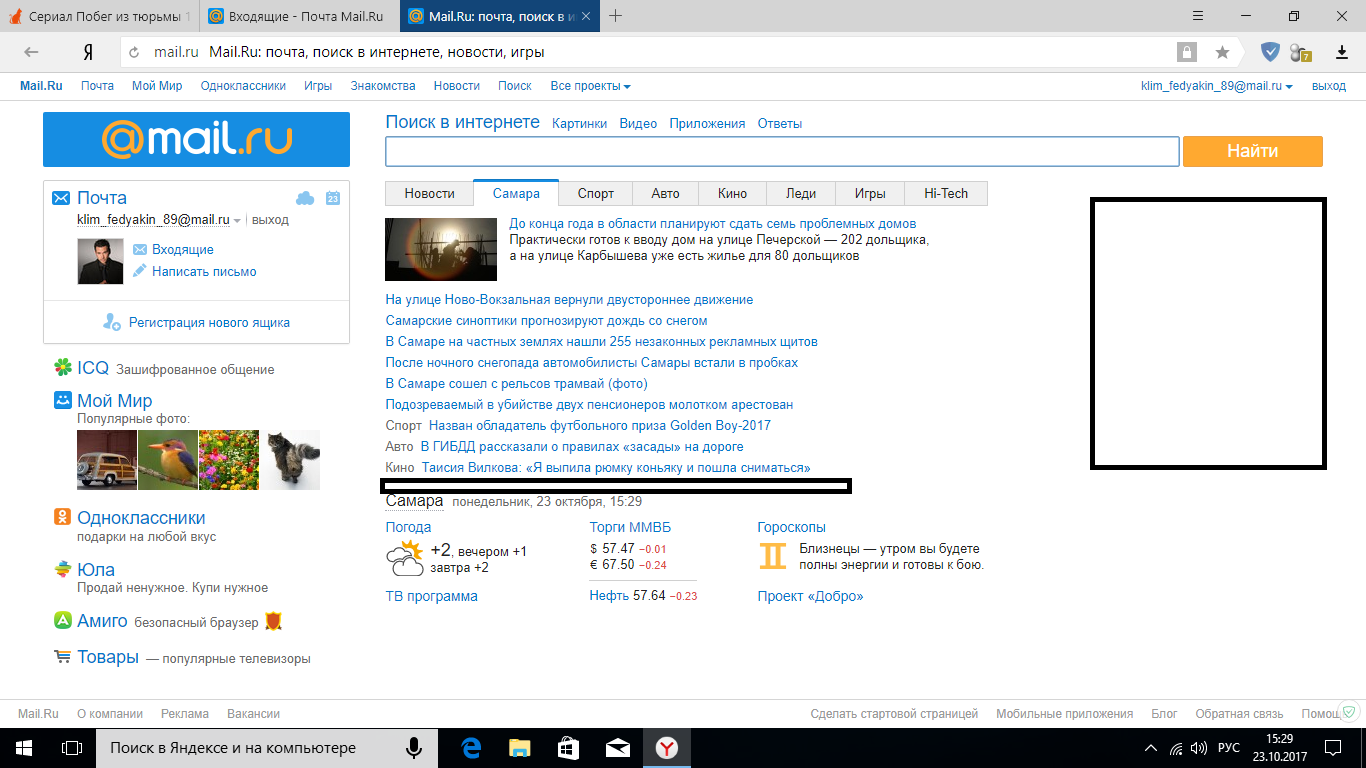Click Сделать стартовой страницей footer link
The image size is (1366, 768).
point(894,714)
